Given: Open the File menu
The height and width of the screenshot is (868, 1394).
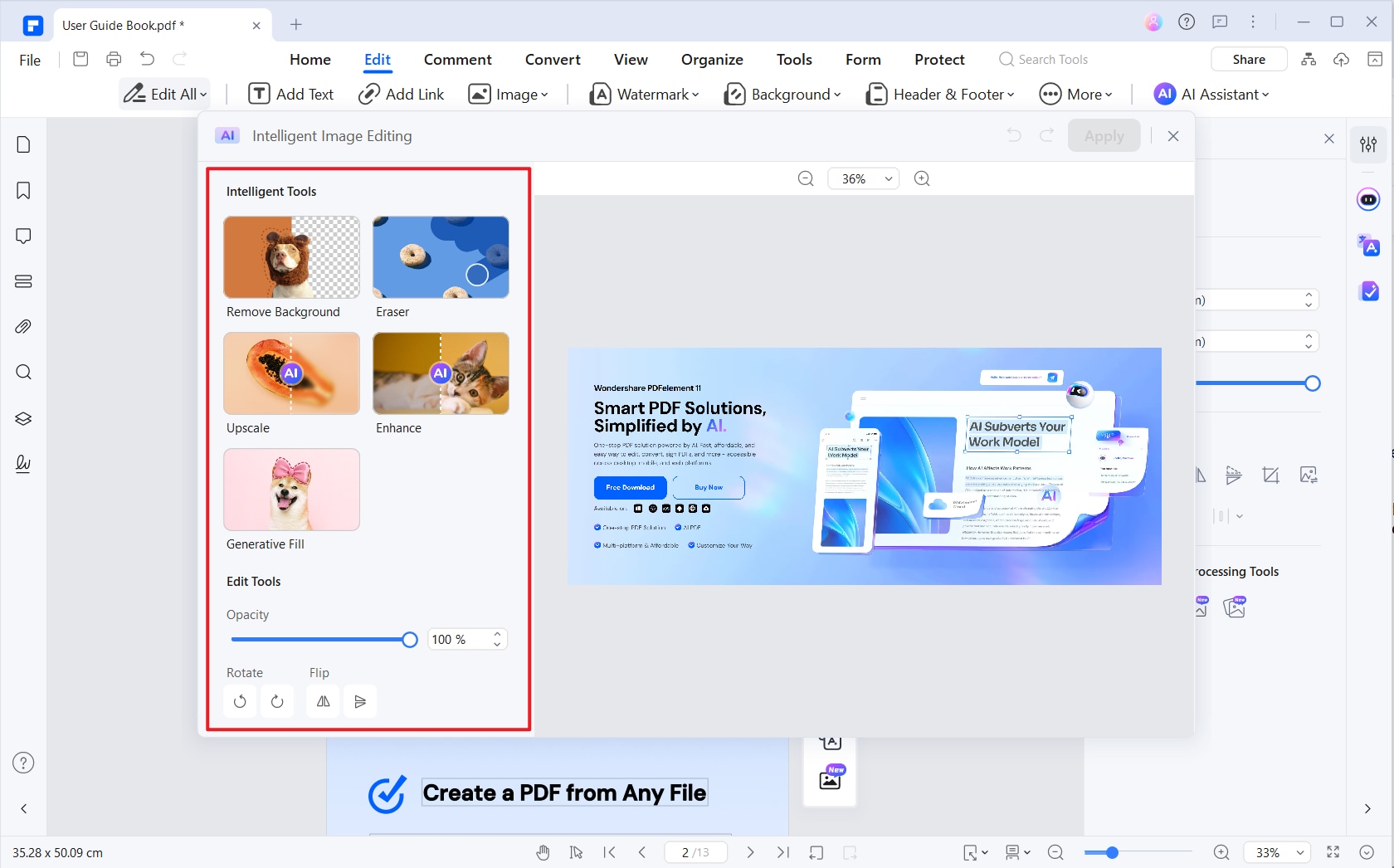Looking at the screenshot, I should (x=30, y=60).
